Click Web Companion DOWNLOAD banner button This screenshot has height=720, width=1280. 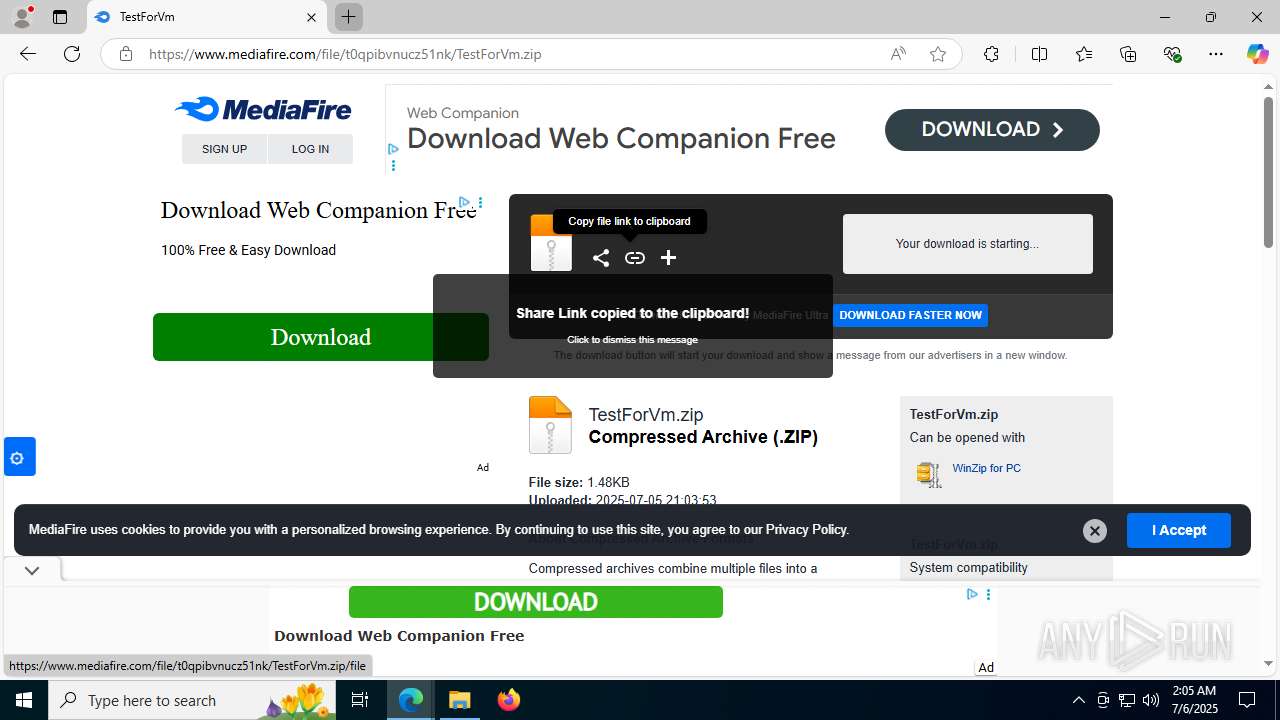[x=992, y=130]
